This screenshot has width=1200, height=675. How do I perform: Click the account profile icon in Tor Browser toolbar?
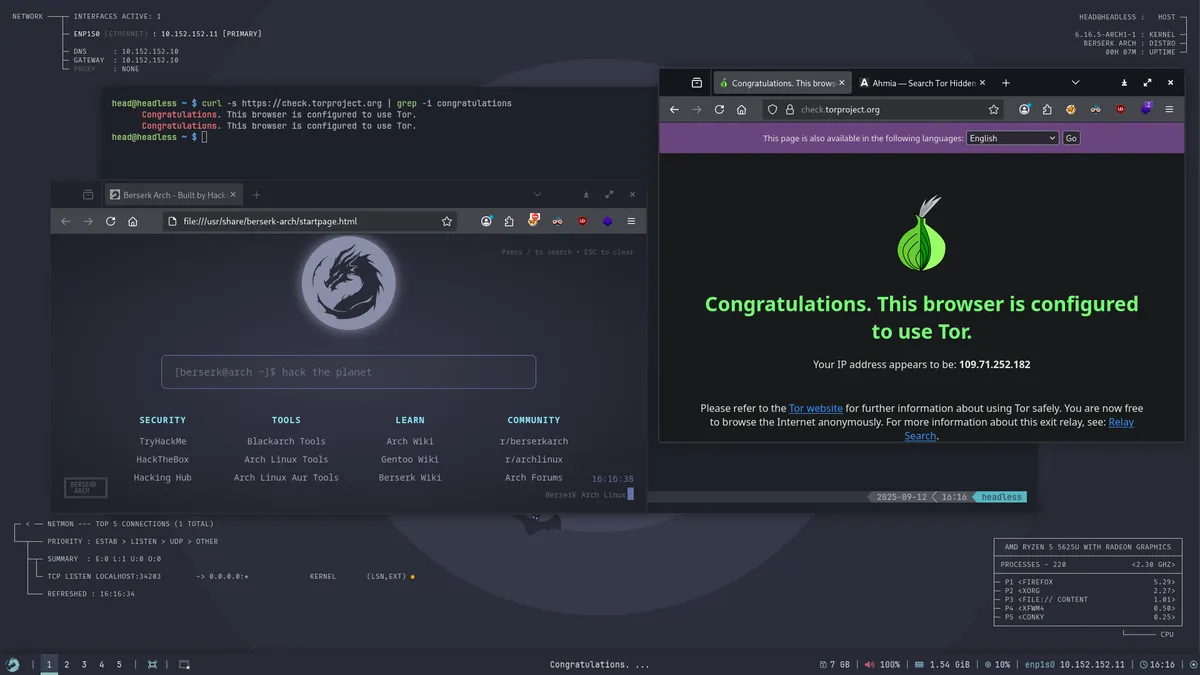click(x=1025, y=109)
